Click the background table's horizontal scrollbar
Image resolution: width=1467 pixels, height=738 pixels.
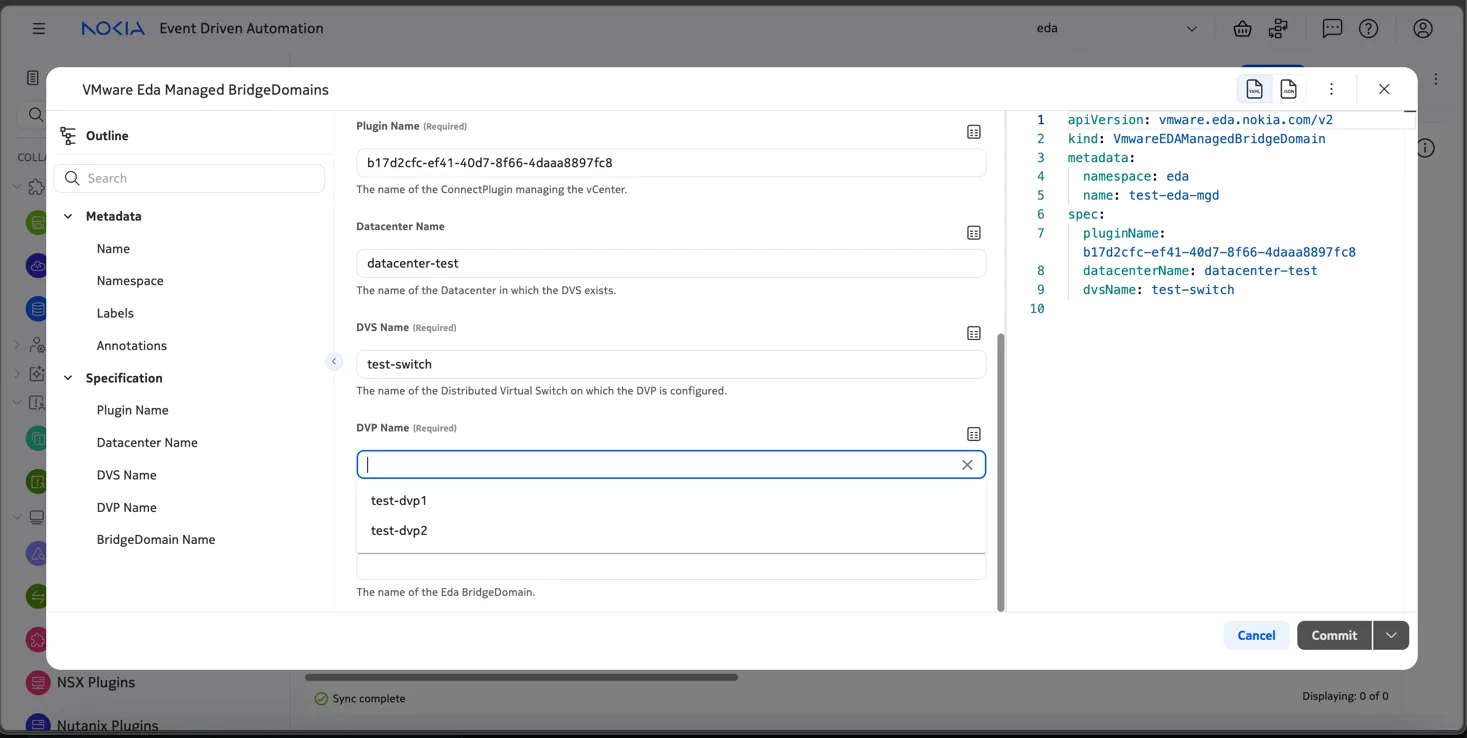521,677
